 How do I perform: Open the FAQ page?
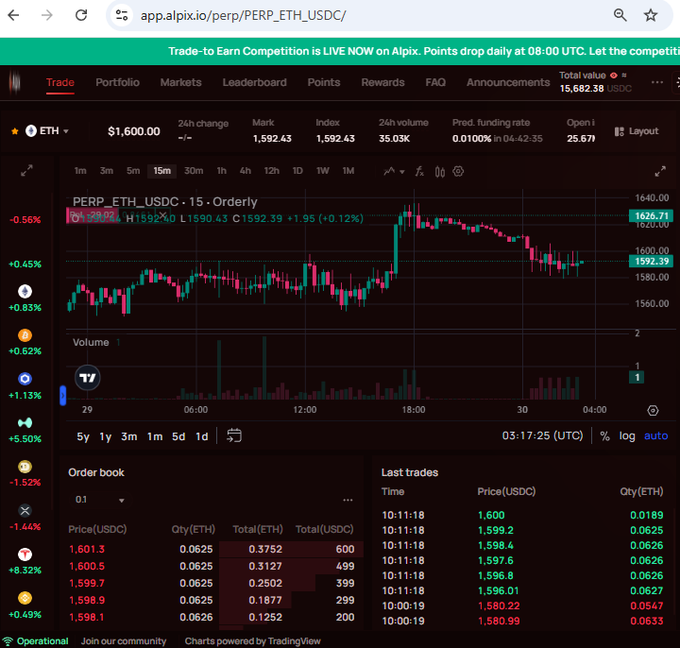click(435, 82)
